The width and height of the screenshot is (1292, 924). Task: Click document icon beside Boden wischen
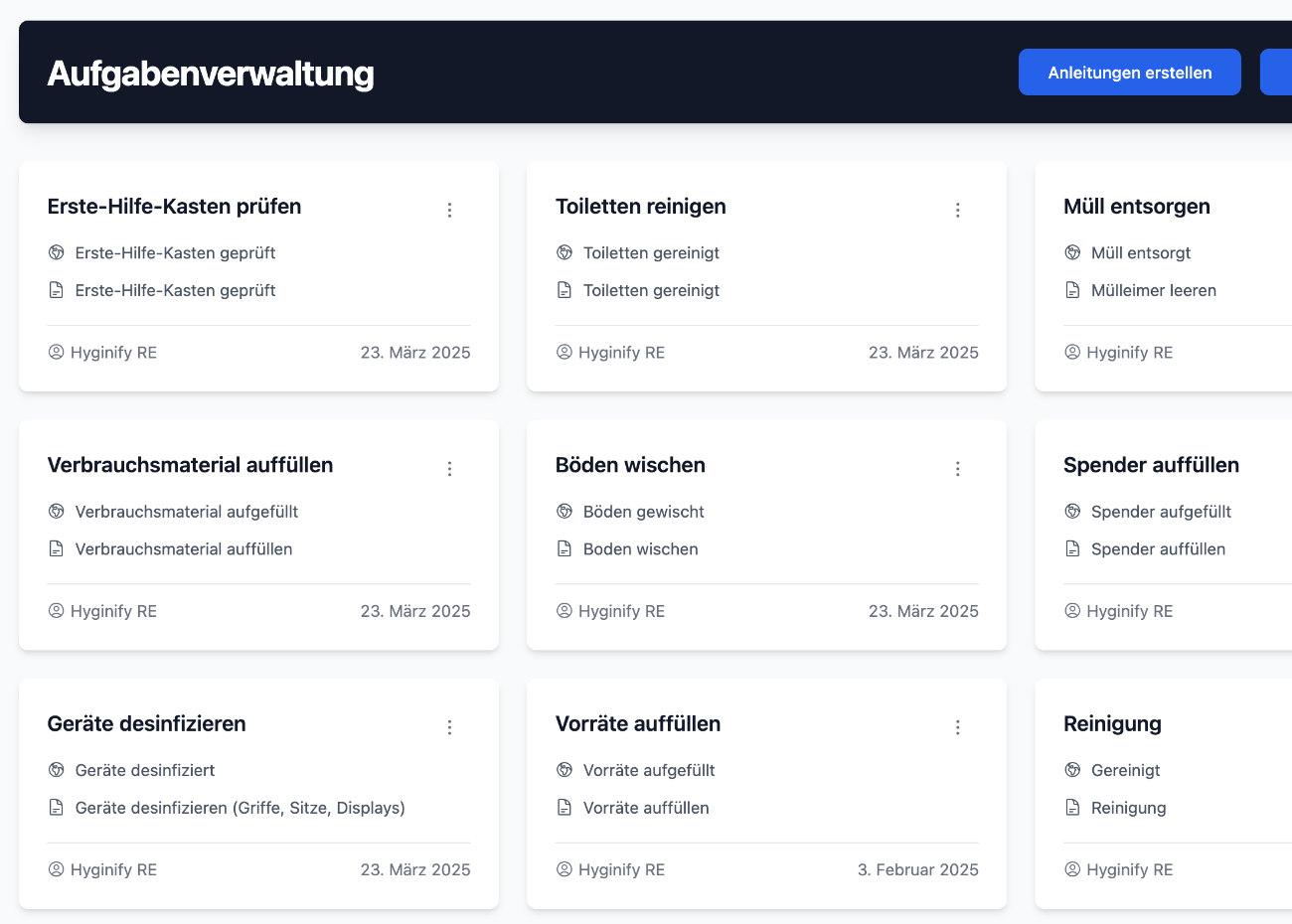pyautogui.click(x=565, y=548)
